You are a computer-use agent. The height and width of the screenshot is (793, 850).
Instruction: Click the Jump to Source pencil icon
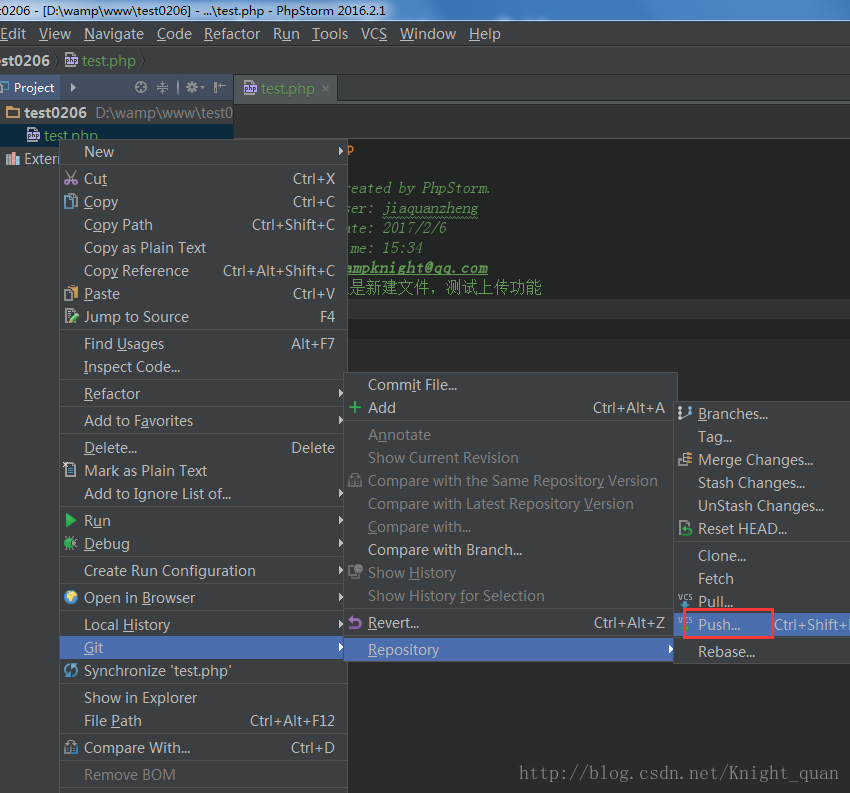point(71,316)
